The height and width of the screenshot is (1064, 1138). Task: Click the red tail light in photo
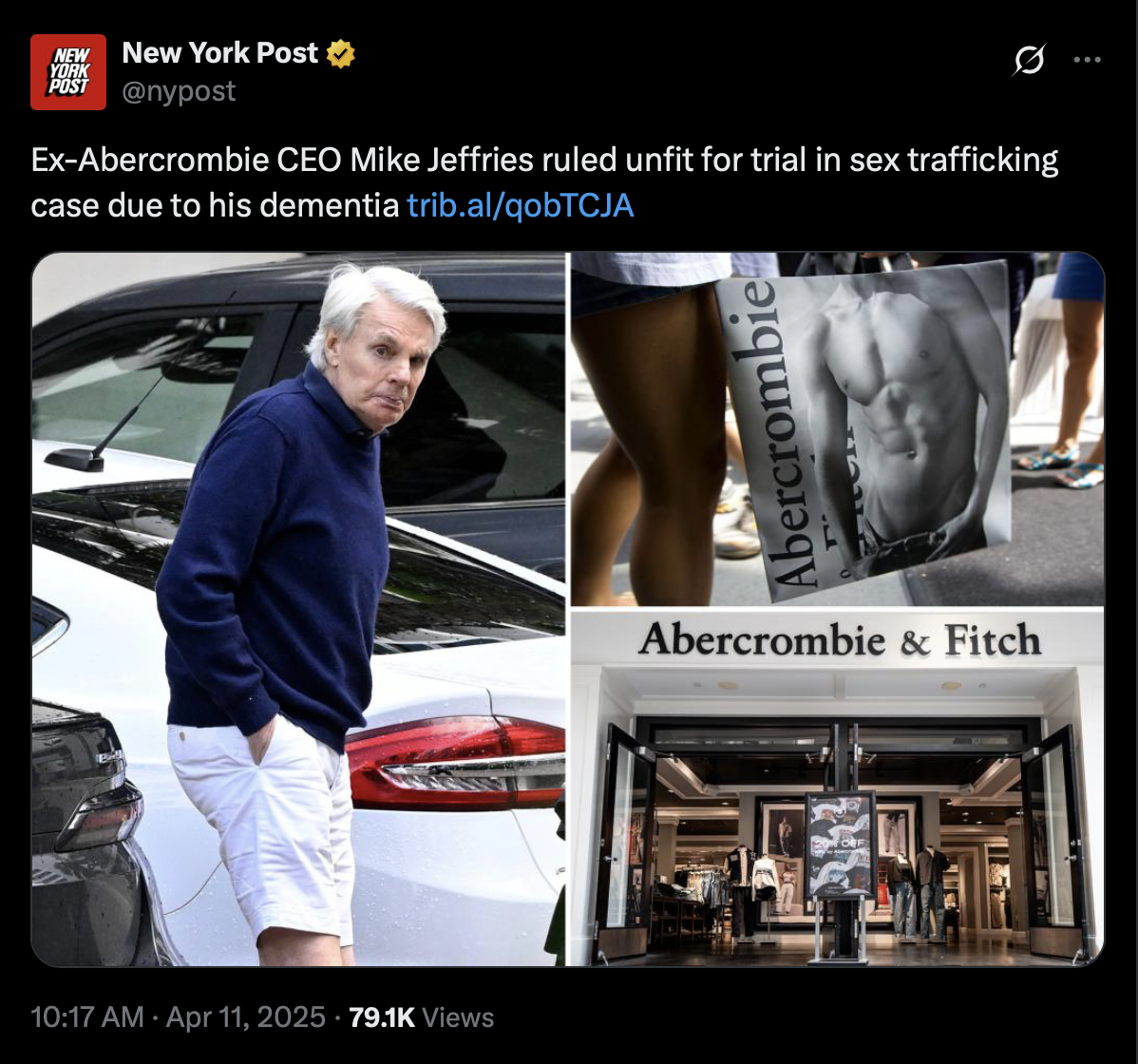pos(455,760)
